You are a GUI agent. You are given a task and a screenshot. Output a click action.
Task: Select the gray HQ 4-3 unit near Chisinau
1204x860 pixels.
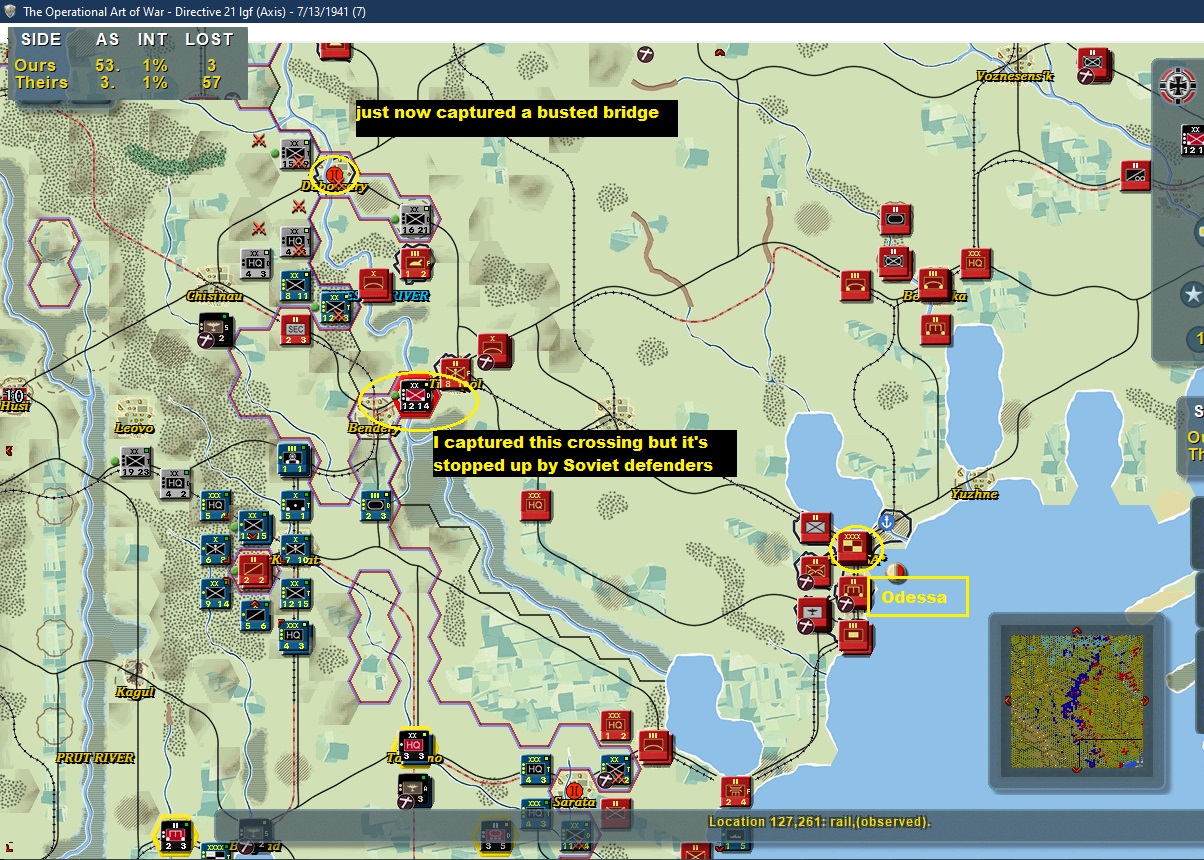pyautogui.click(x=255, y=263)
